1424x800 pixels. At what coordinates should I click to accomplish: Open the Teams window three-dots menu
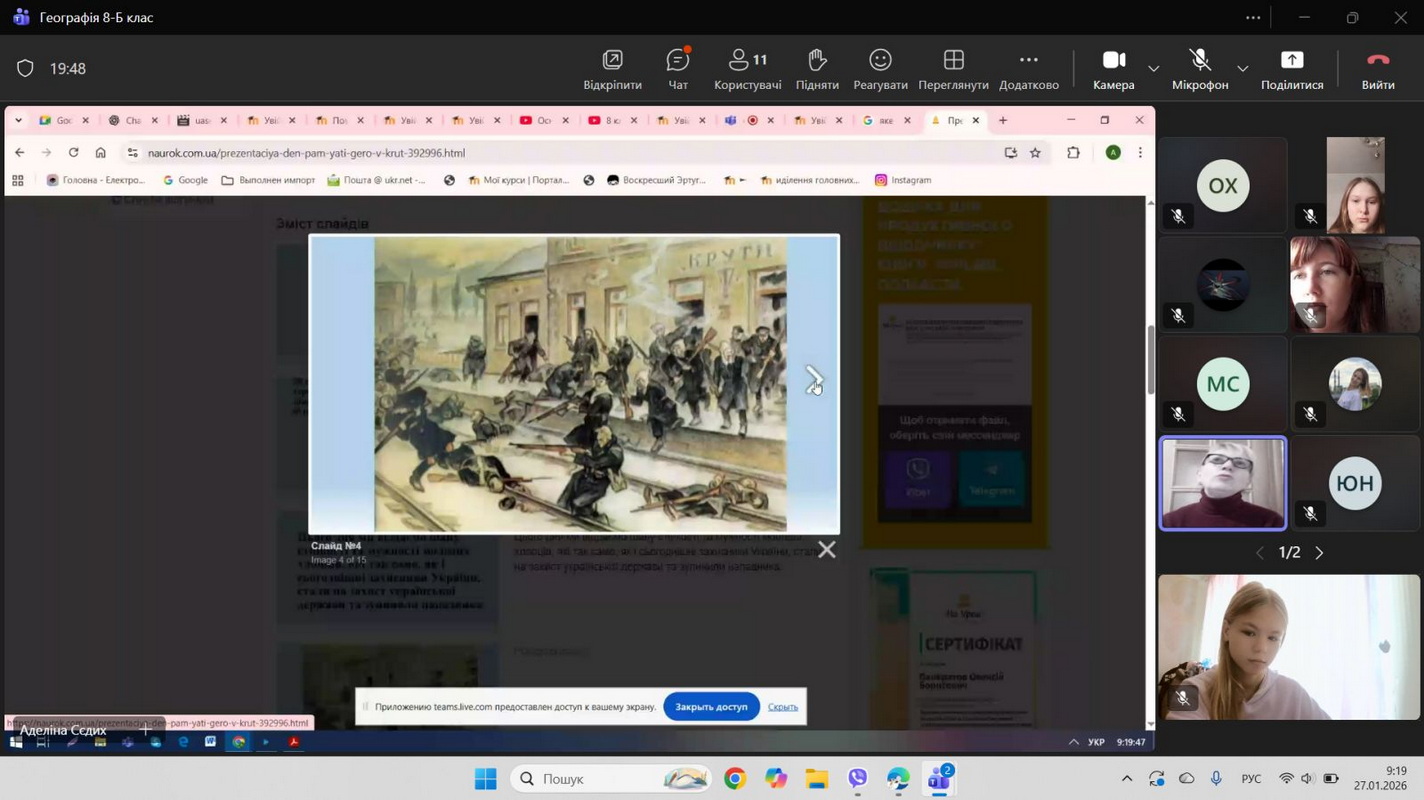(x=1253, y=18)
